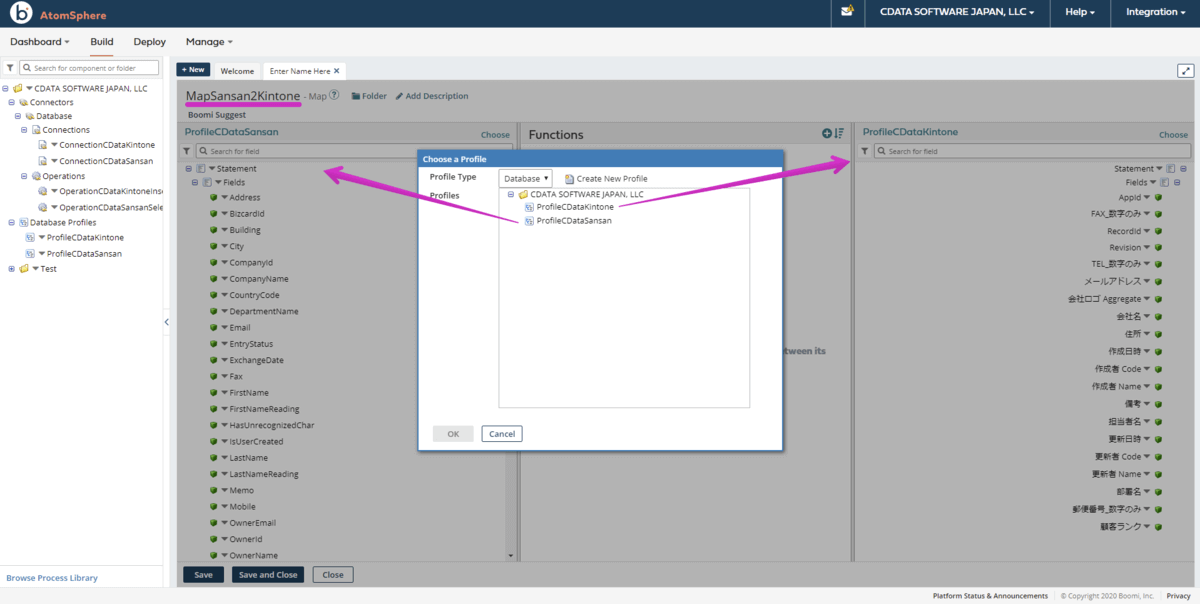Click Choose link in ProfileCDataKintone panel
This screenshot has height=604, width=1200.
[x=1174, y=134]
